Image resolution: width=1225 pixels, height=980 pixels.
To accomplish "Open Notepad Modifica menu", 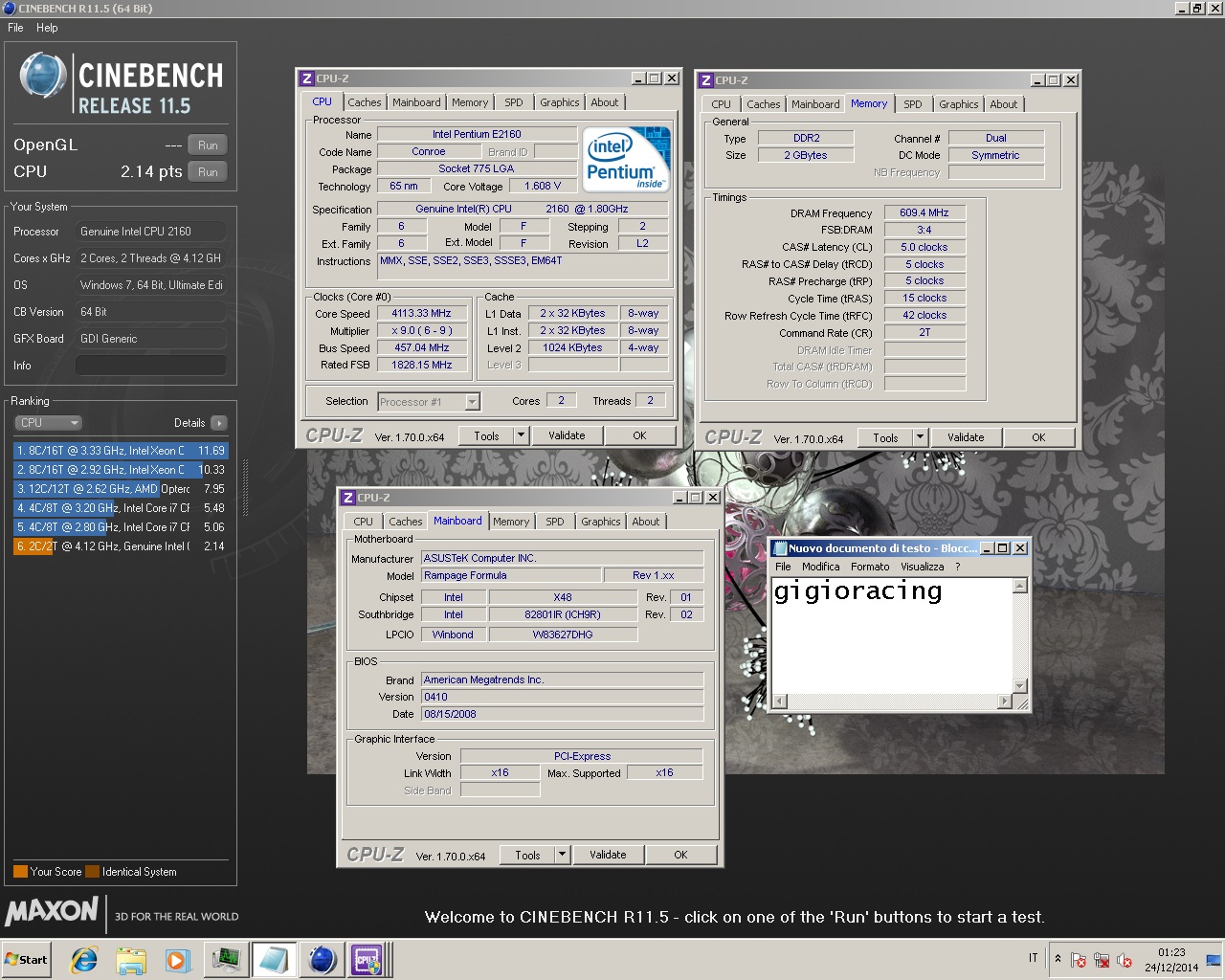I will click(x=820, y=567).
